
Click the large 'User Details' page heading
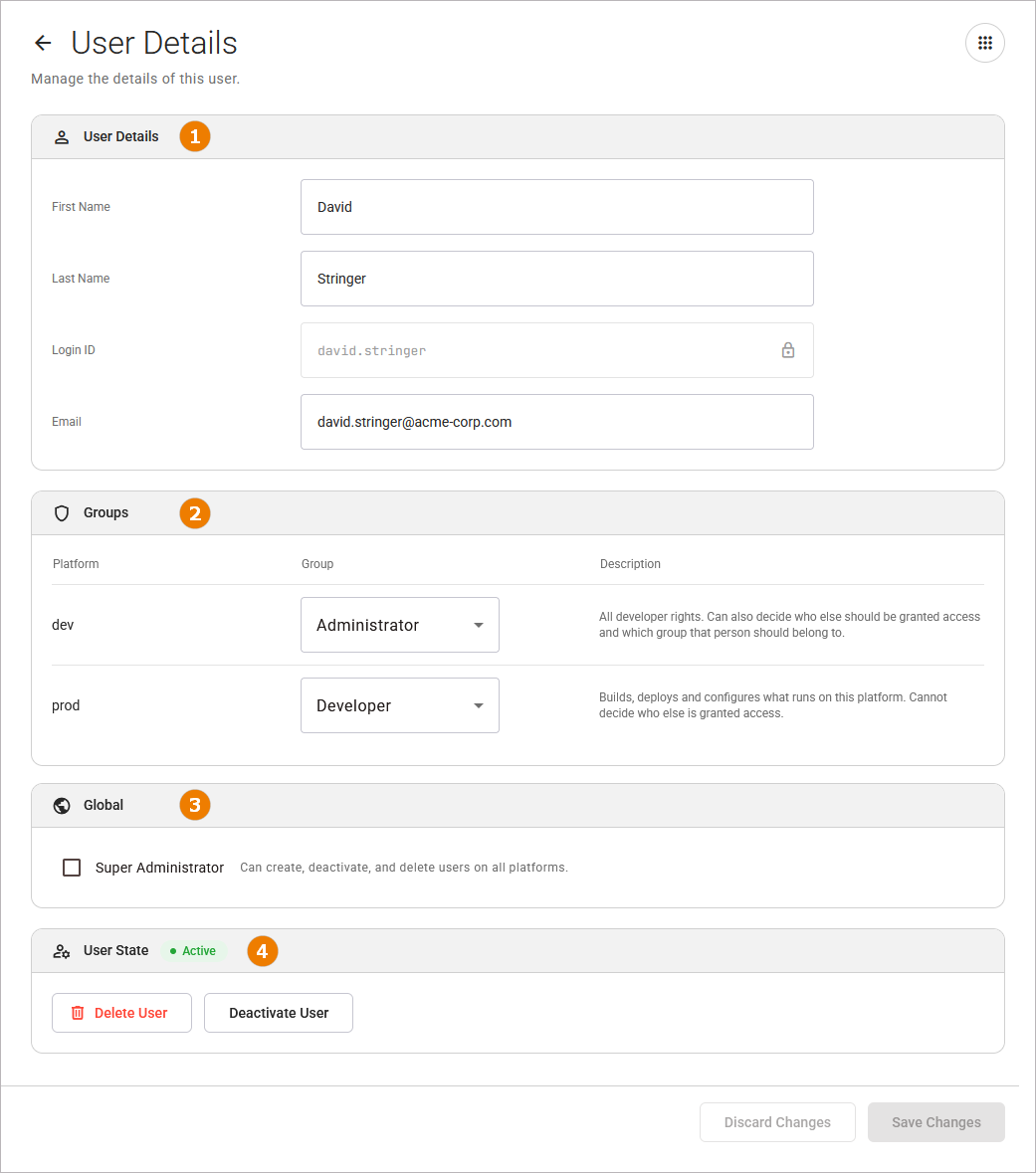coord(154,44)
